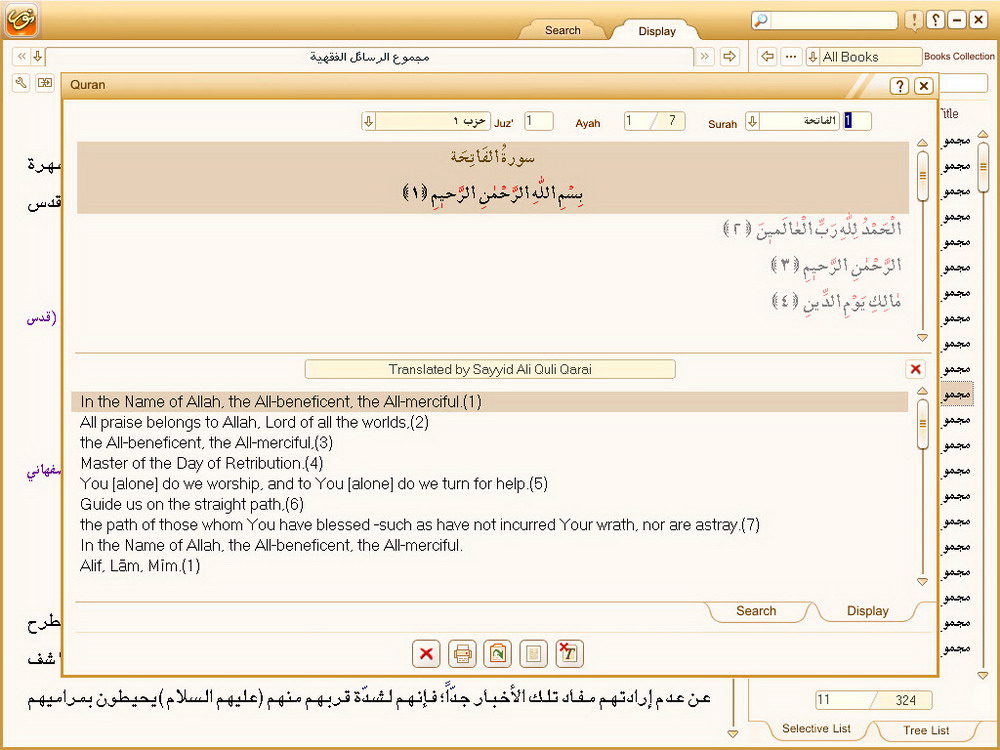The width and height of the screenshot is (1000, 750).
Task: Click the clipboard with green arrow icon
Action: [x=498, y=654]
